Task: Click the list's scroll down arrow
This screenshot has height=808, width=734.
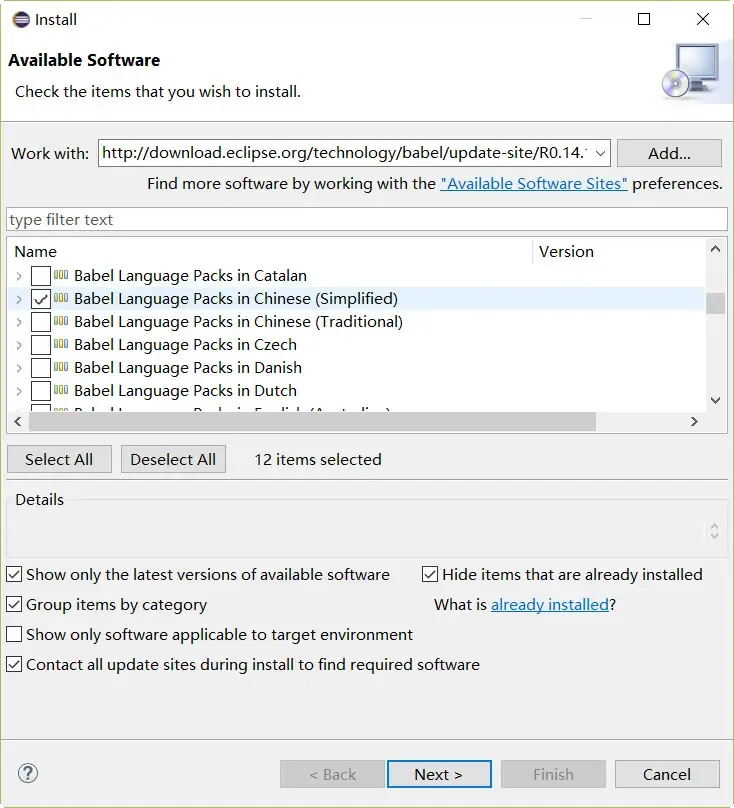Action: pyautogui.click(x=715, y=400)
